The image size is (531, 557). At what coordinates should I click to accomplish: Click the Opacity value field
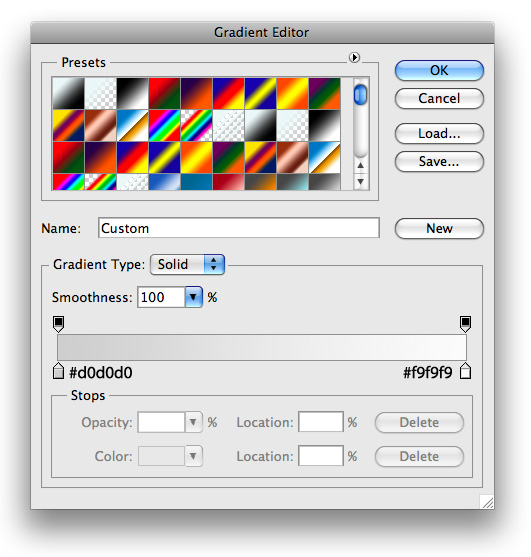(x=161, y=422)
